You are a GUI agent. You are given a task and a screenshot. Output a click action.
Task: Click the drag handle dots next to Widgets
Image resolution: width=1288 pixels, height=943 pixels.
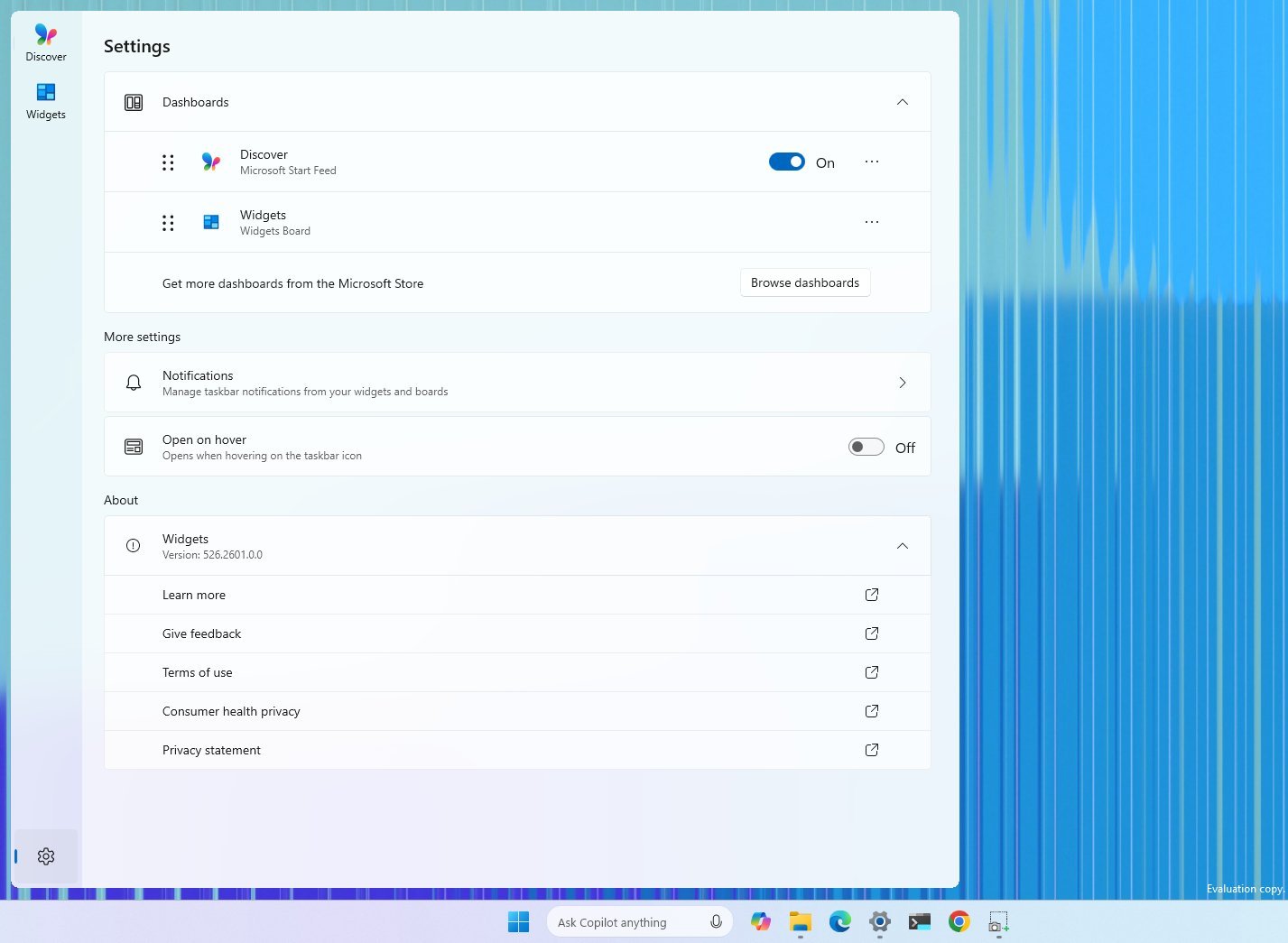tap(168, 222)
